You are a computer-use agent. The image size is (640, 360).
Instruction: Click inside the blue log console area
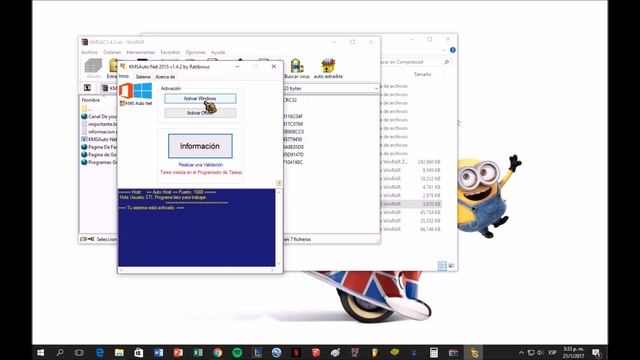coord(196,227)
